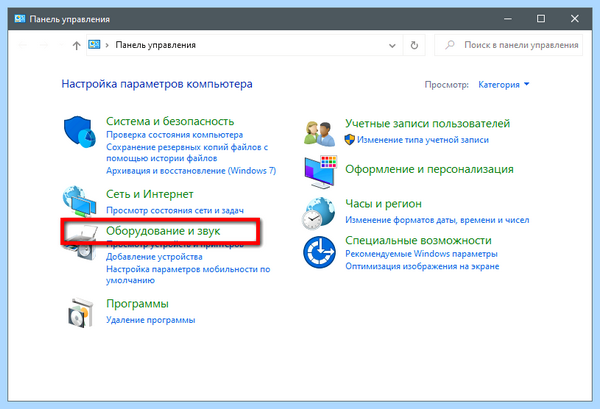The image size is (600, 409).
Task: Click the Специальные возможности blue circle icon
Action: tap(319, 252)
